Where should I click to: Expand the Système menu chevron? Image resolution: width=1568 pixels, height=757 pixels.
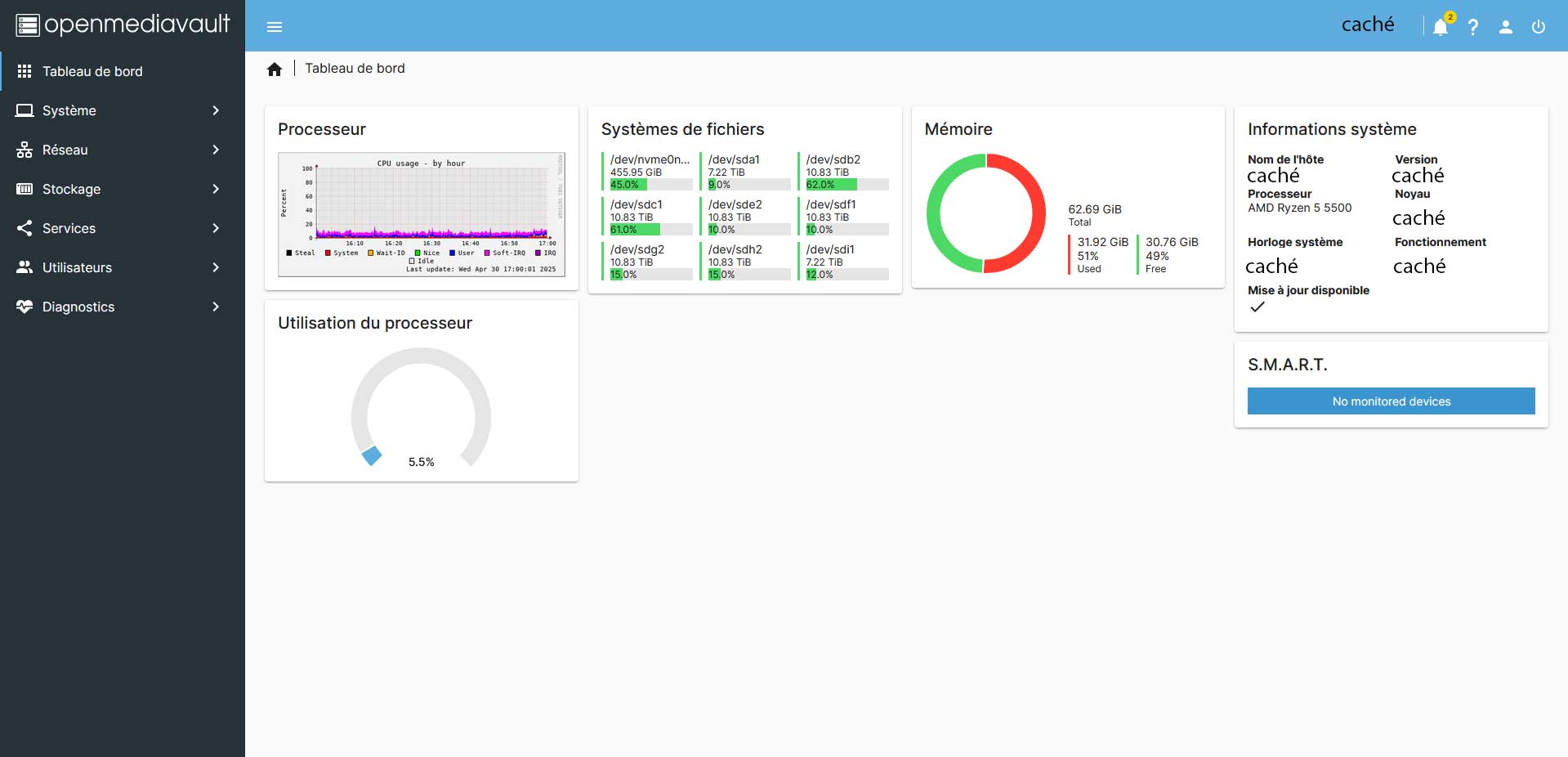point(216,110)
